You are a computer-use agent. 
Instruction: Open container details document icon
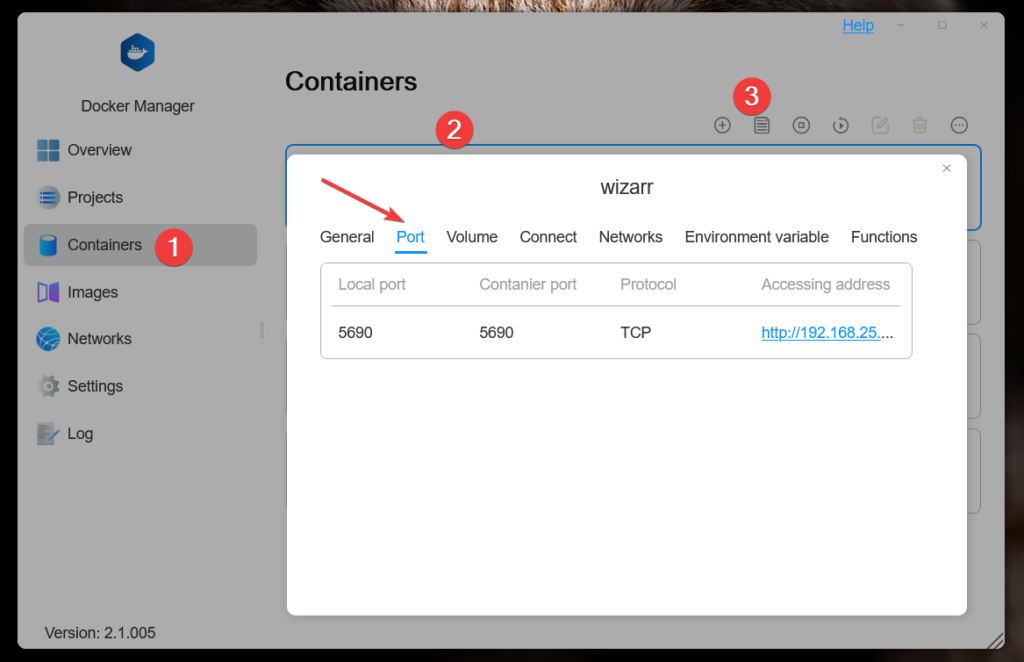pos(762,125)
